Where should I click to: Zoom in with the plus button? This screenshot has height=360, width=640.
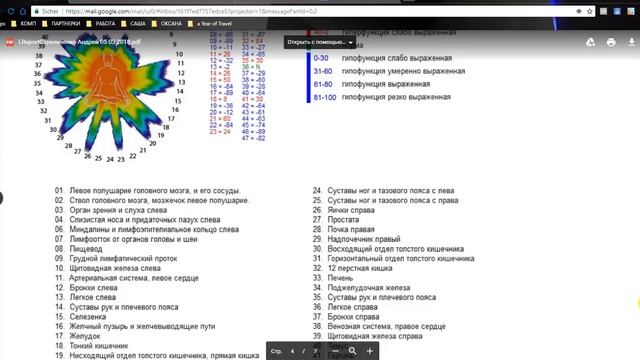[x=370, y=351]
